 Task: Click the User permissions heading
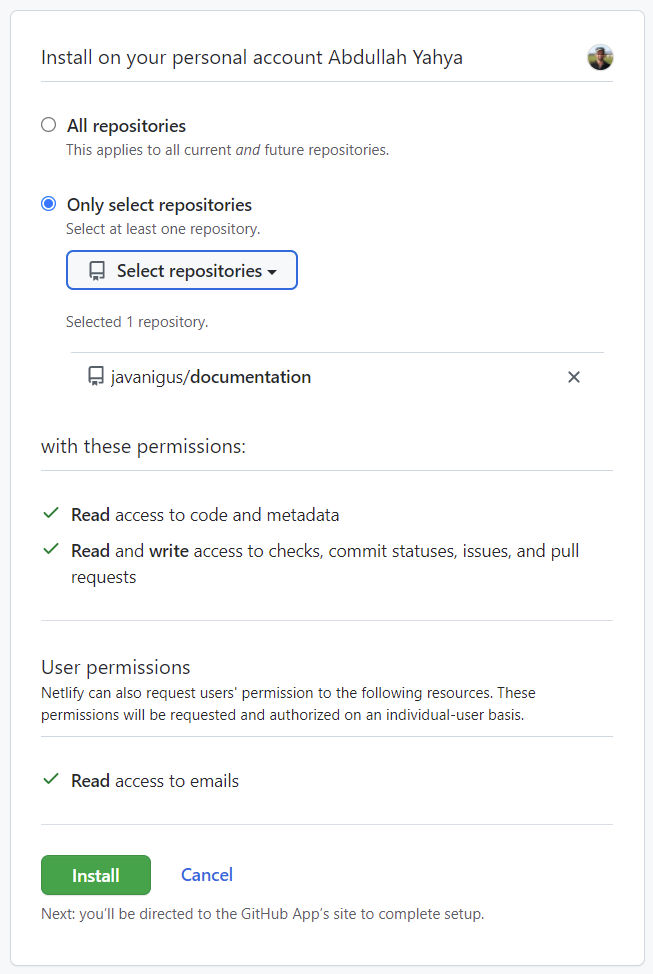pos(116,667)
